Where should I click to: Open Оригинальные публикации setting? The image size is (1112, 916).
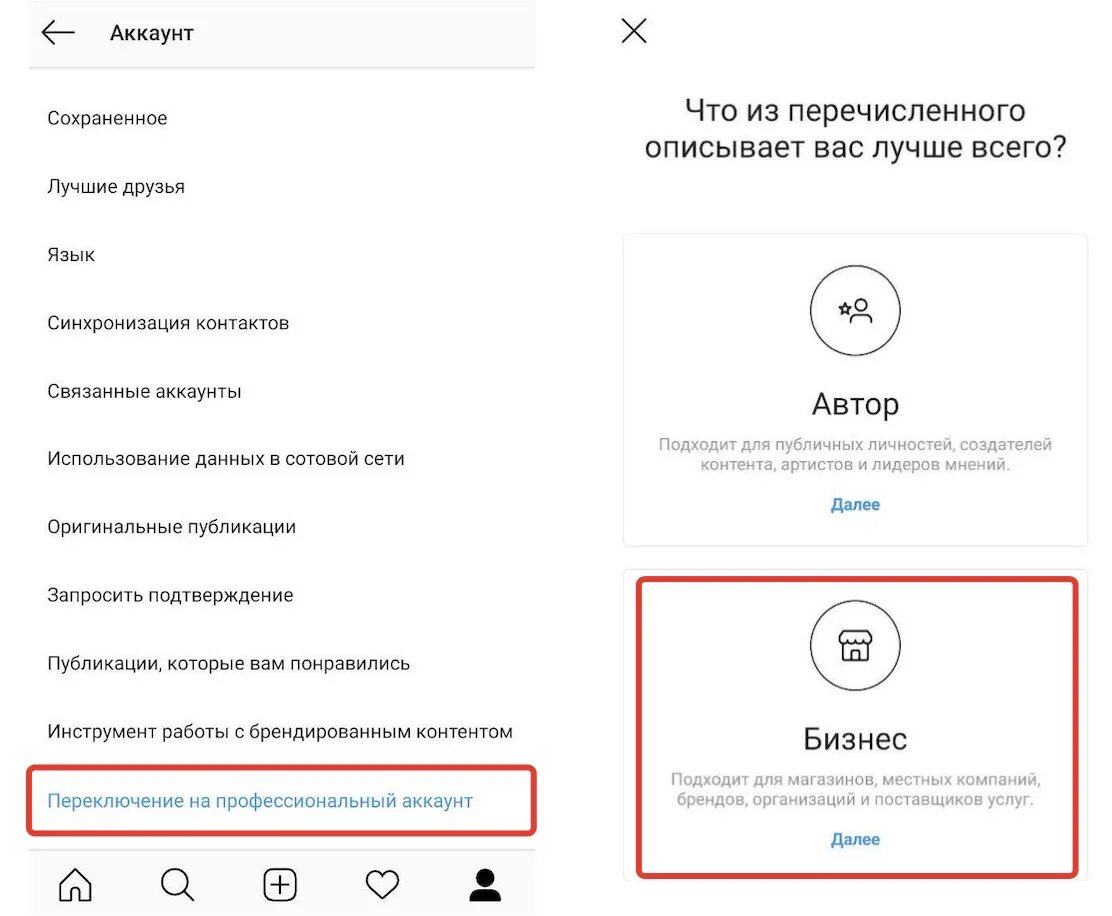pyautogui.click(x=171, y=527)
